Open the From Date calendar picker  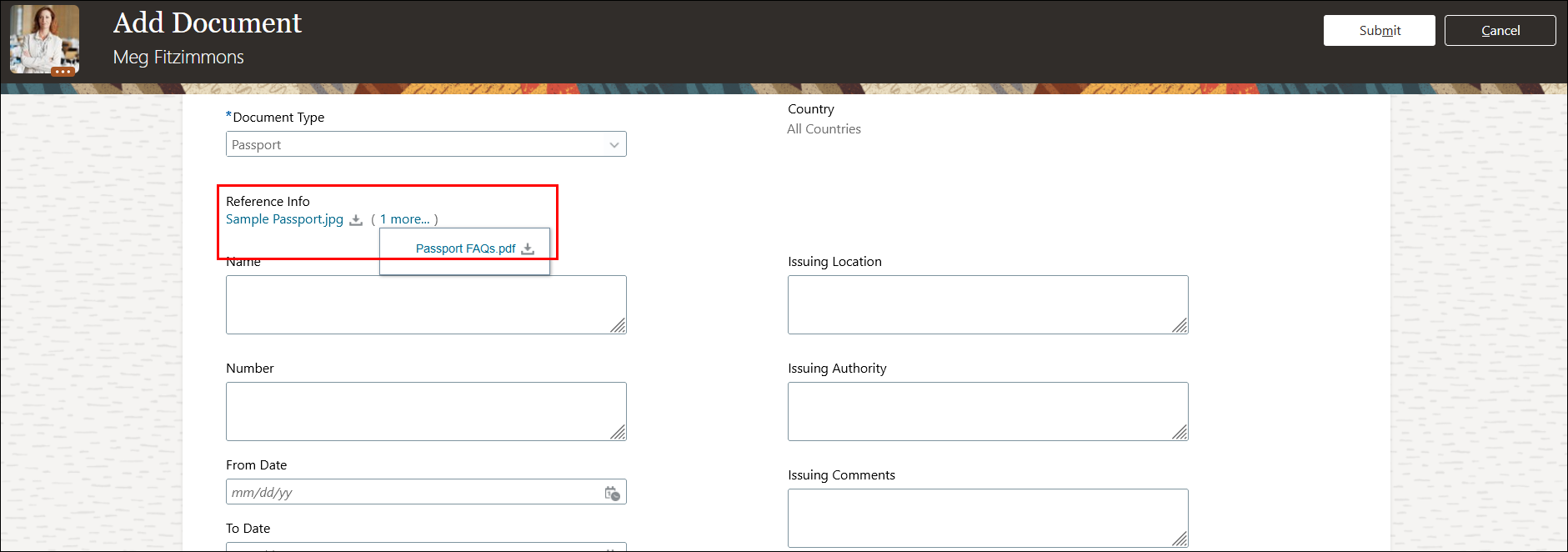613,494
